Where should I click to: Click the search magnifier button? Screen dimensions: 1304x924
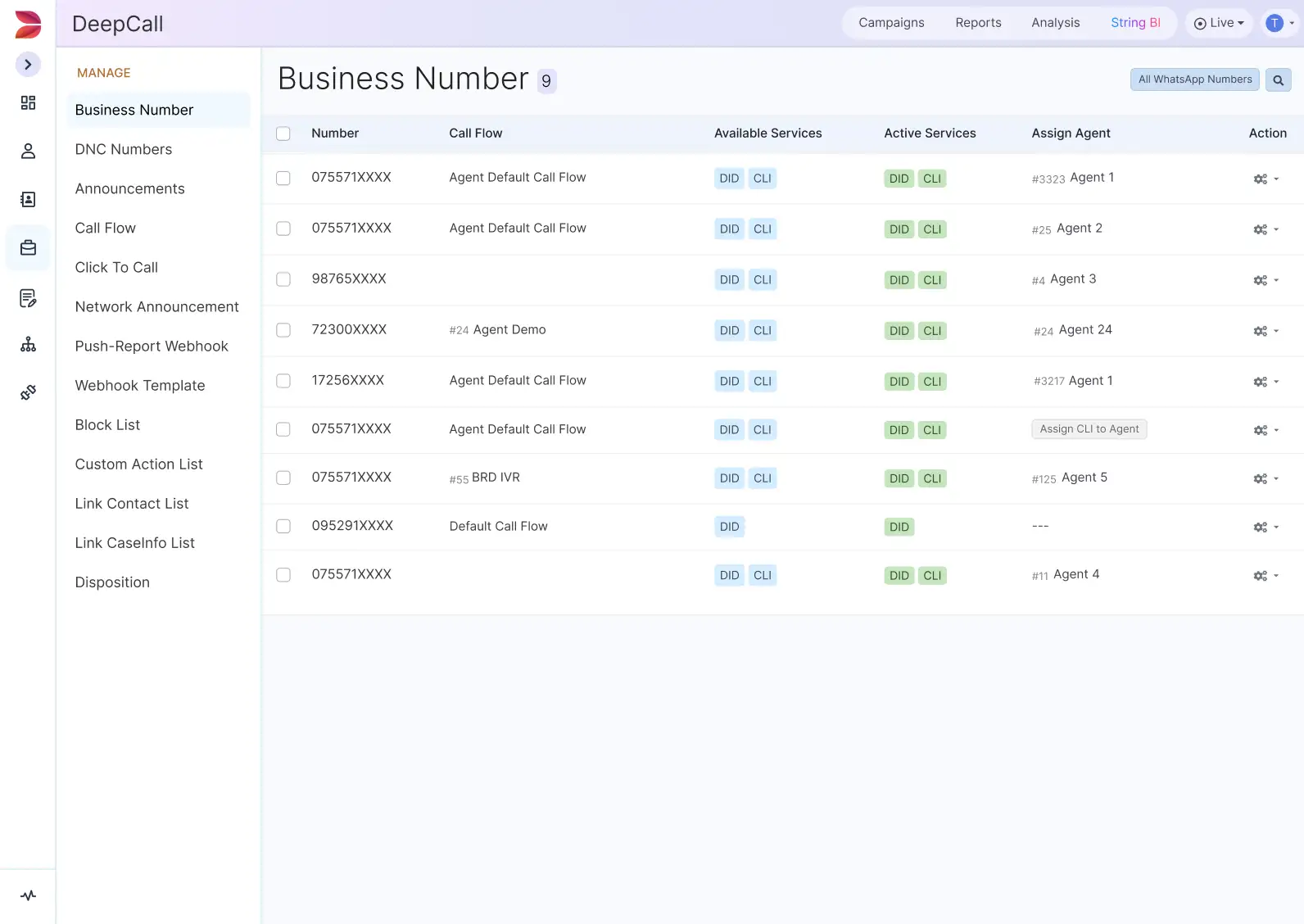pos(1278,80)
